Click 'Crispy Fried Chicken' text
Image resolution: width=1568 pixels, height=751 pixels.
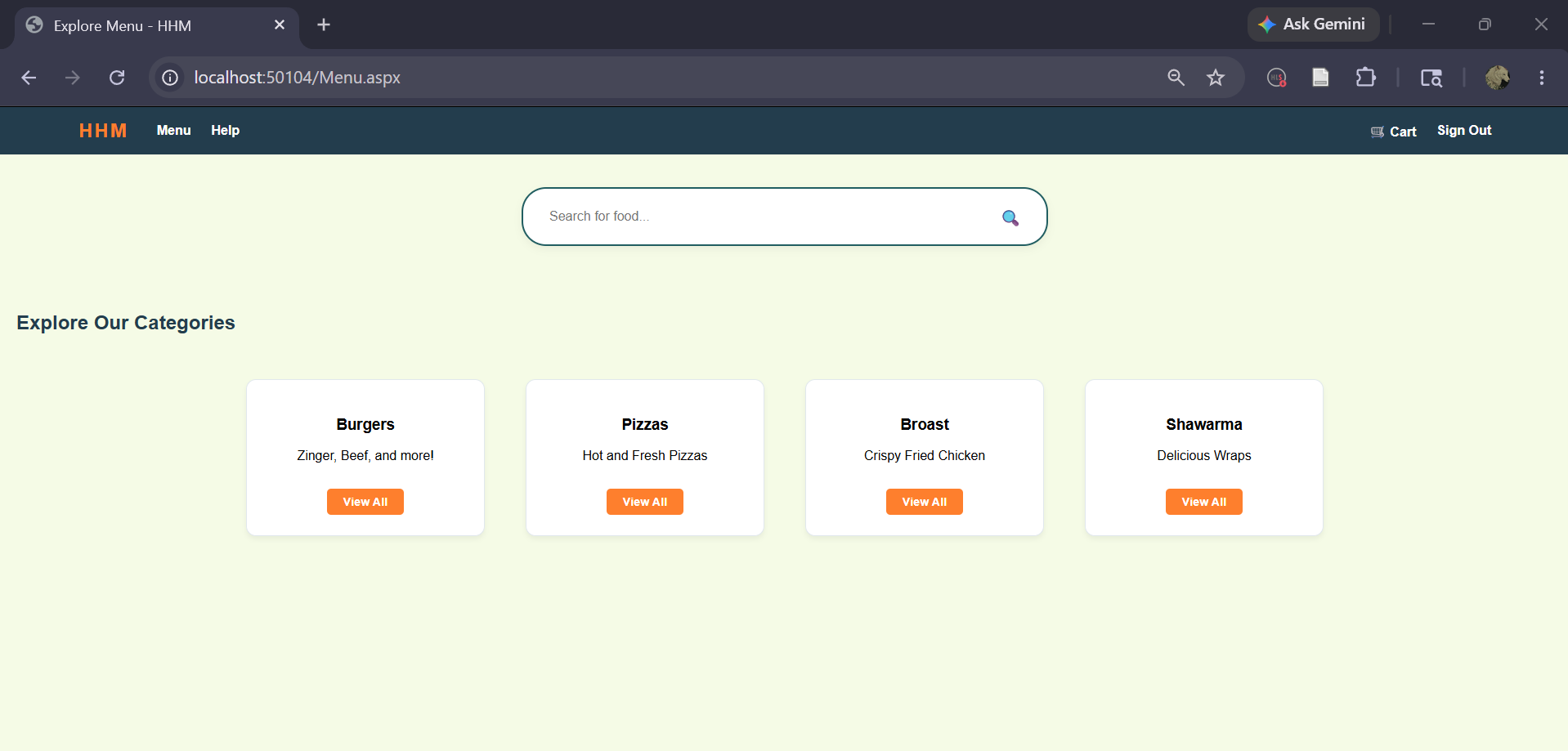[925, 455]
